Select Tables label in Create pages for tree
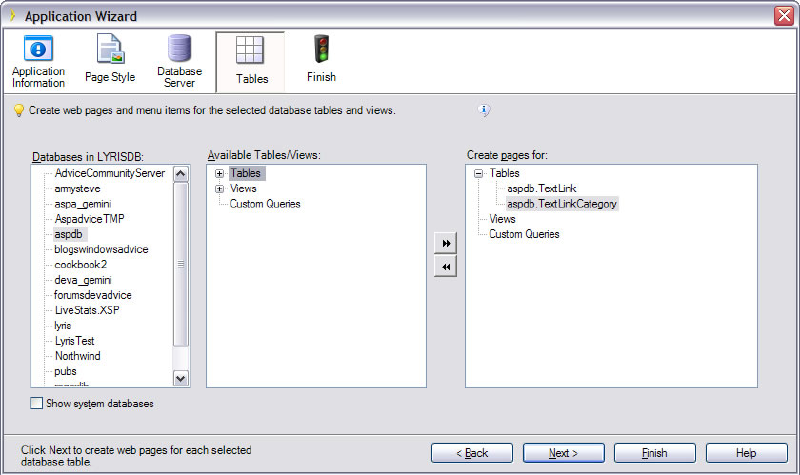The image size is (800, 475). [x=505, y=173]
